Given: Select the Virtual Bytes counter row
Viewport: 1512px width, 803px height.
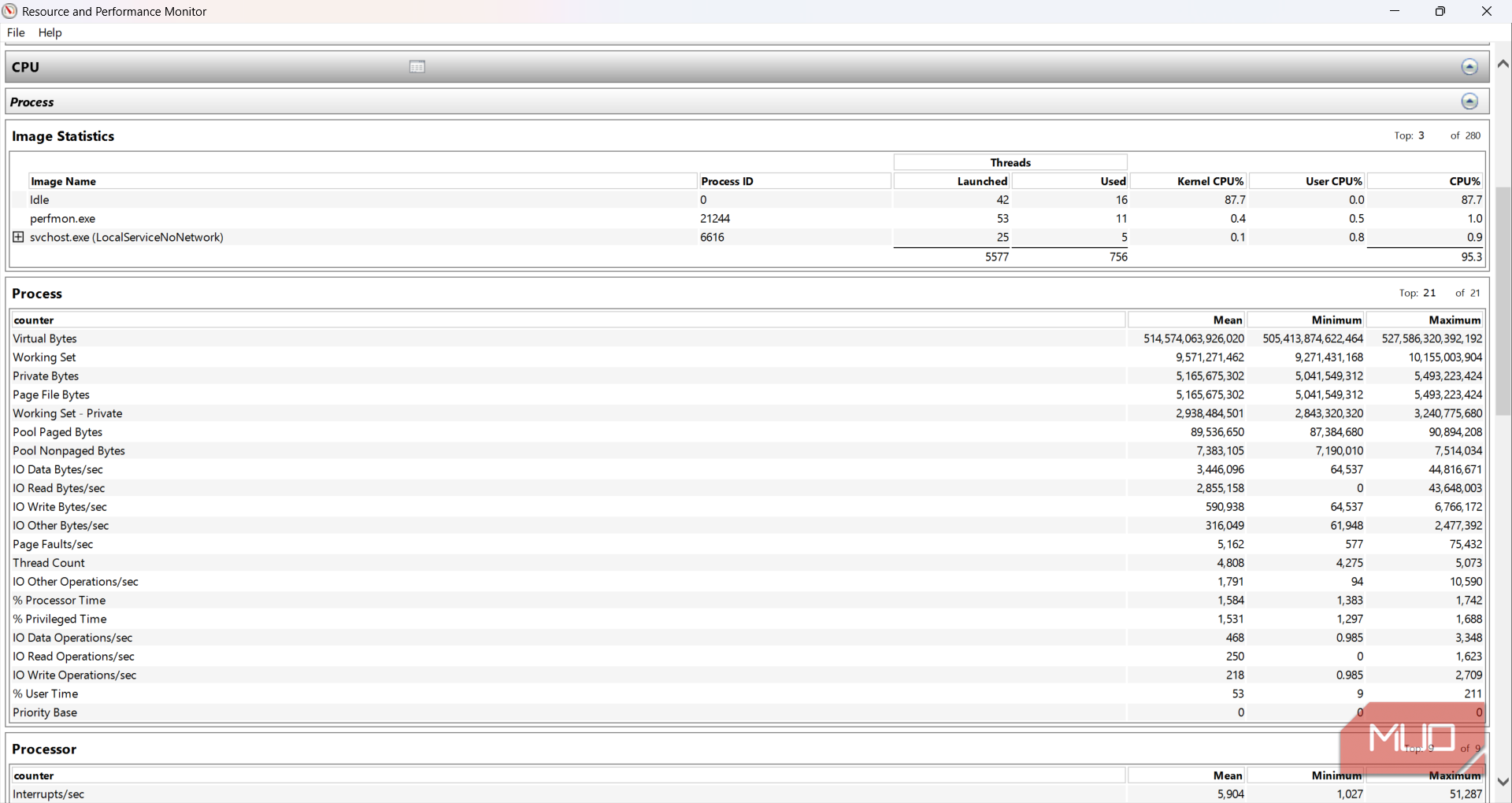Looking at the screenshot, I should tap(748, 339).
